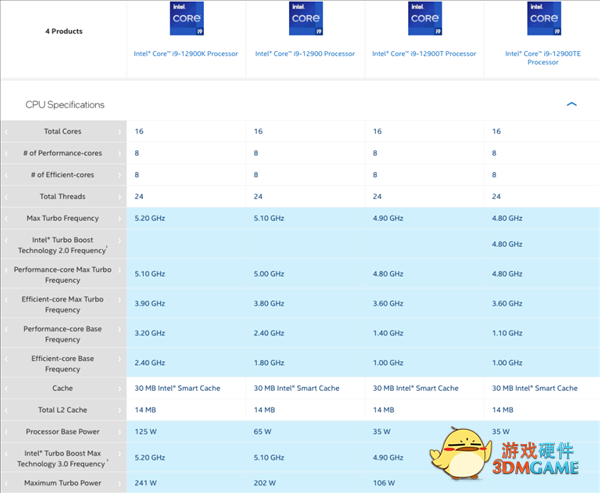Click left arrow on Total L2 Cache row
Screen dimensions: 600x493
click(7, 410)
